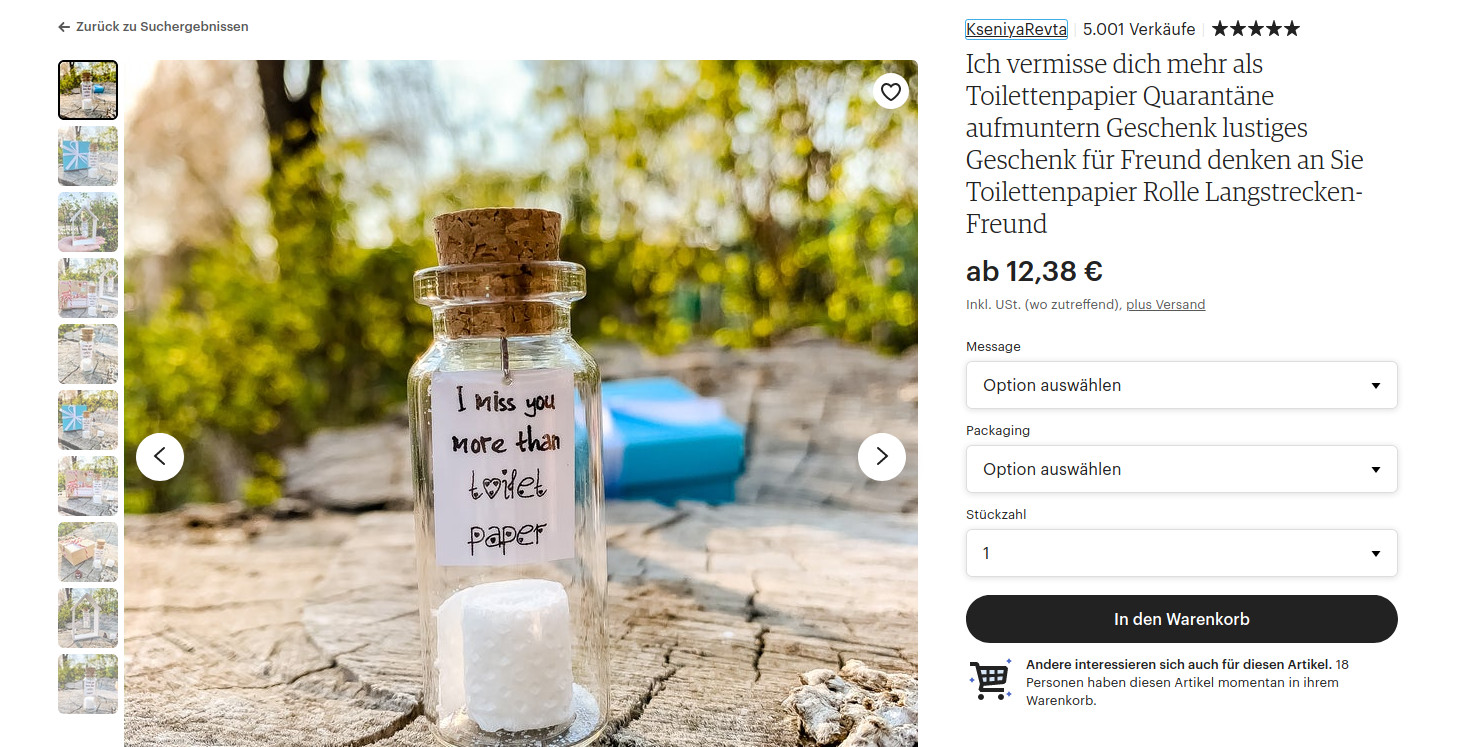The height and width of the screenshot is (747, 1464).
Task: Click the back arrow next to Suchergebnissen
Action: click(64, 27)
